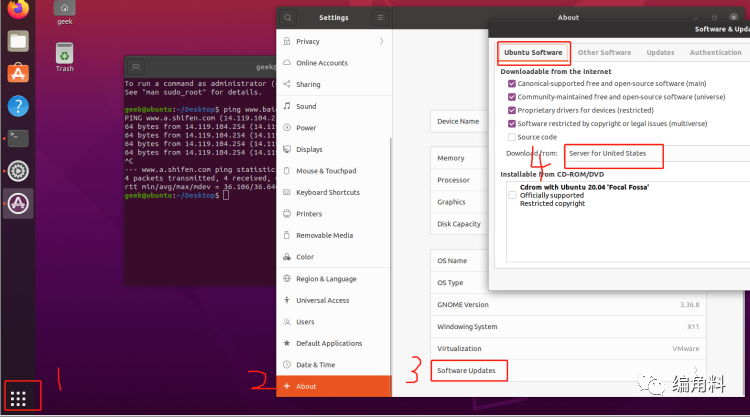Open the Help dock icon
This screenshot has height=417, width=750.
point(18,106)
